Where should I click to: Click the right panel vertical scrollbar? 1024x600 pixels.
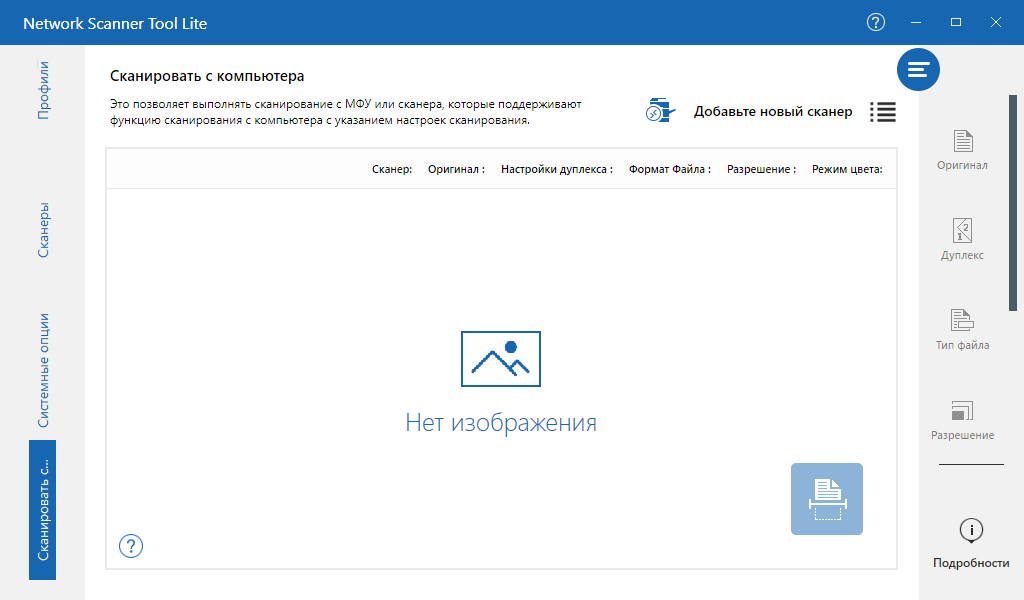click(x=1013, y=202)
